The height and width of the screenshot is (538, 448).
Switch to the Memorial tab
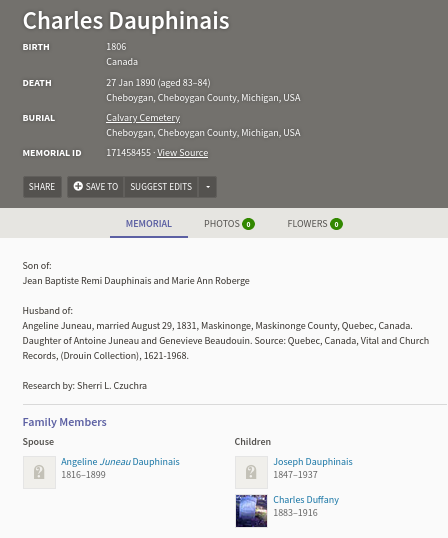point(149,223)
